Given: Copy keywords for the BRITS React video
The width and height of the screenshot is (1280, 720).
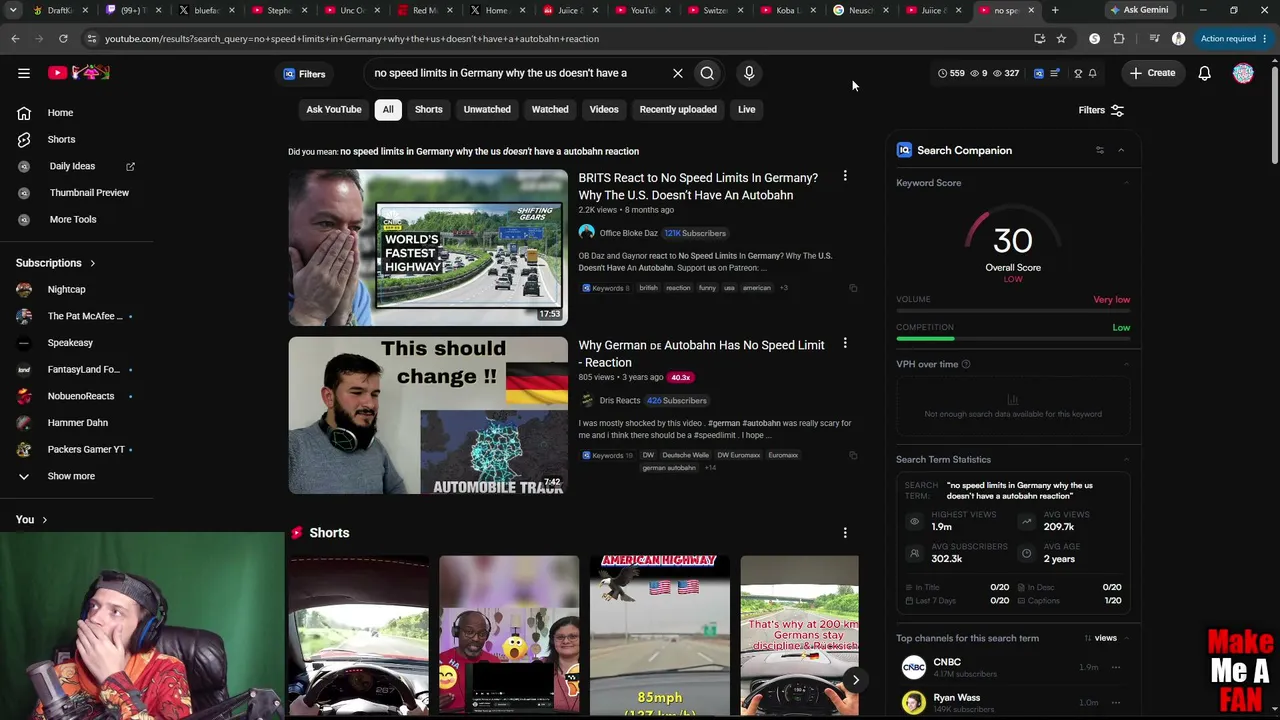Looking at the screenshot, I should [x=853, y=288].
